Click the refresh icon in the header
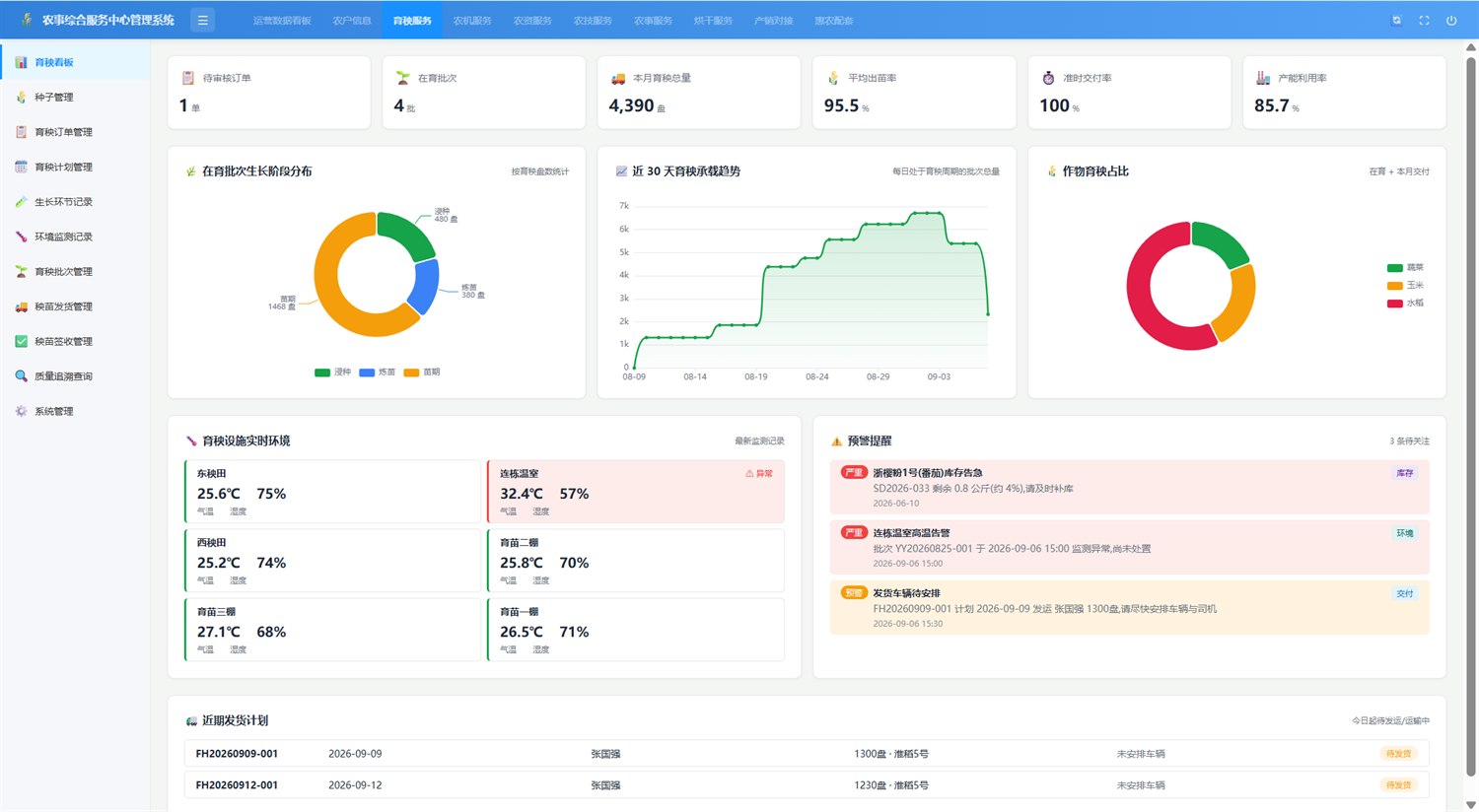This screenshot has height=812, width=1479. click(1396, 20)
